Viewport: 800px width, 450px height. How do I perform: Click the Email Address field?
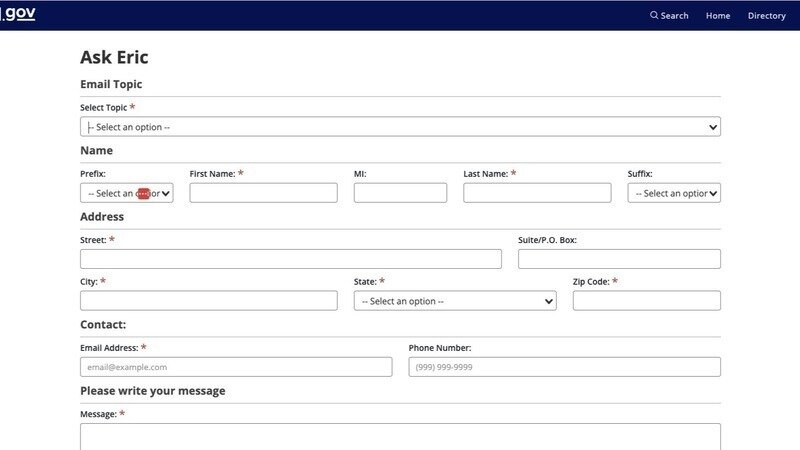[236, 367]
